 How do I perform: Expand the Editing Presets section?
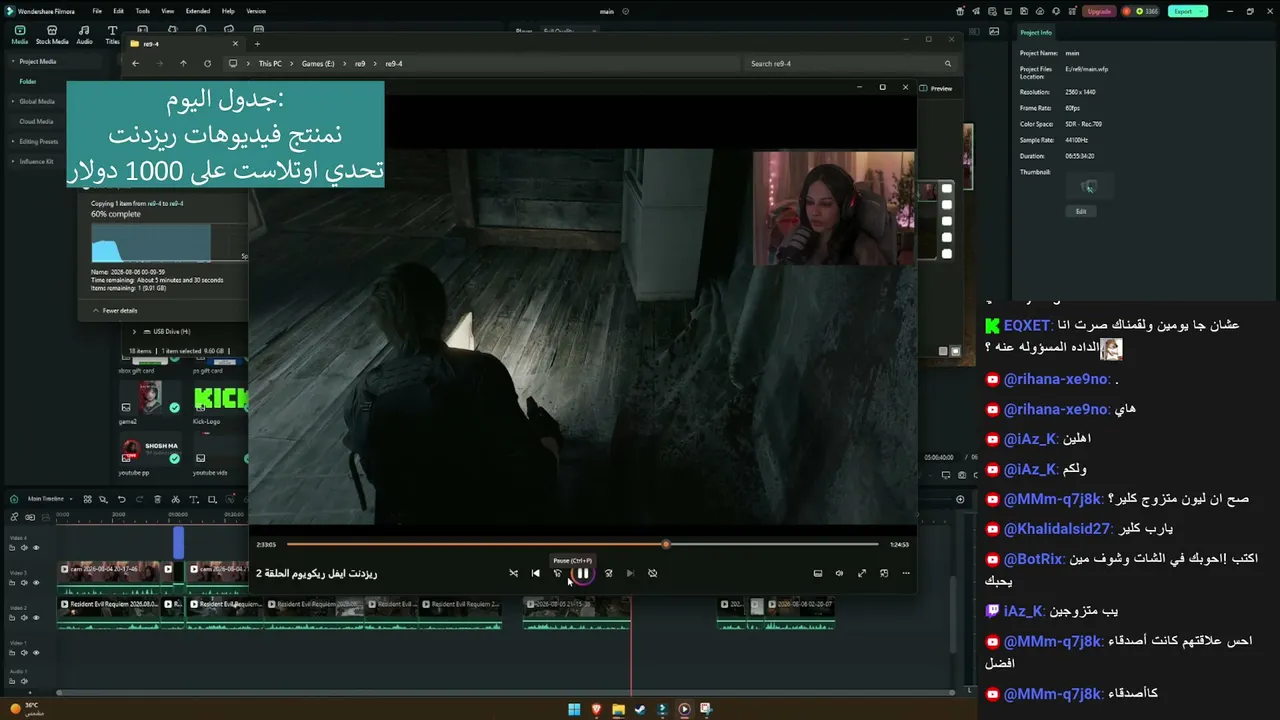[x=13, y=141]
